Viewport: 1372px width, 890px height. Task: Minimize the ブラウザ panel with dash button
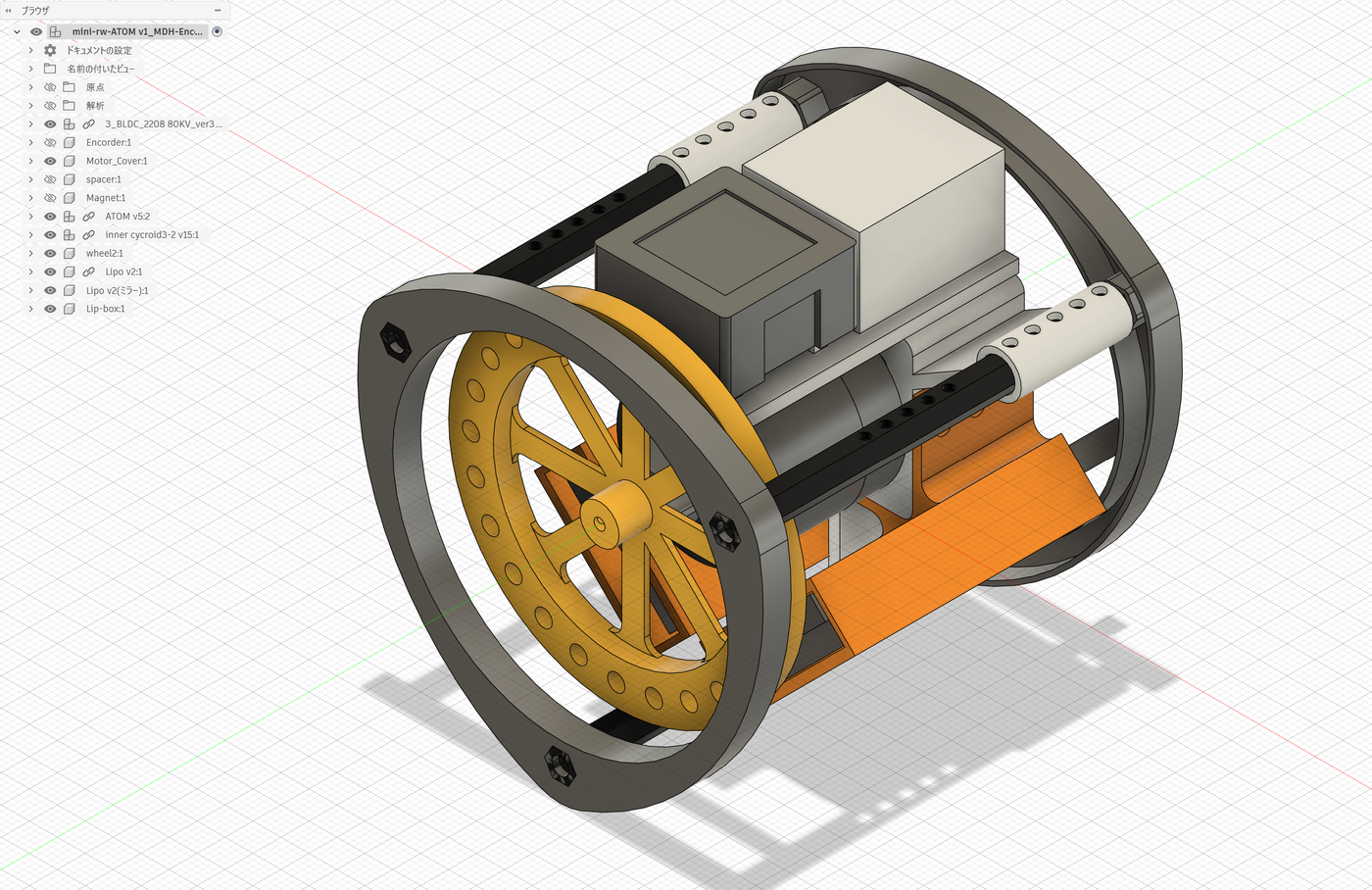point(218,11)
